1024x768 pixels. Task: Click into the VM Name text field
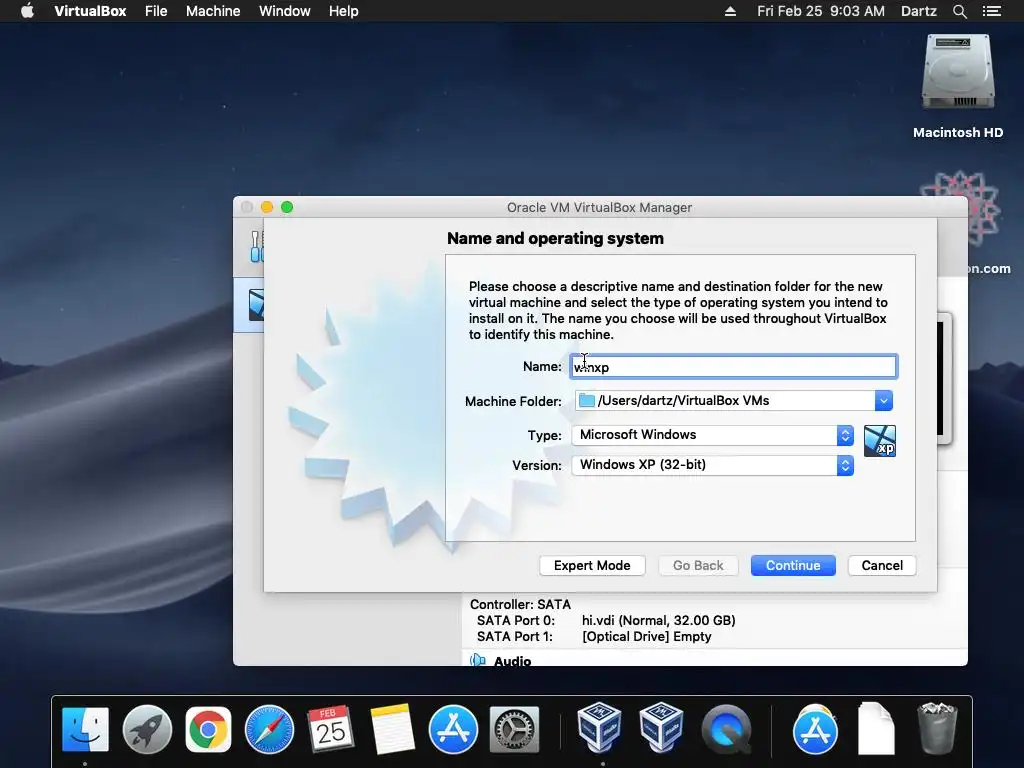click(733, 367)
